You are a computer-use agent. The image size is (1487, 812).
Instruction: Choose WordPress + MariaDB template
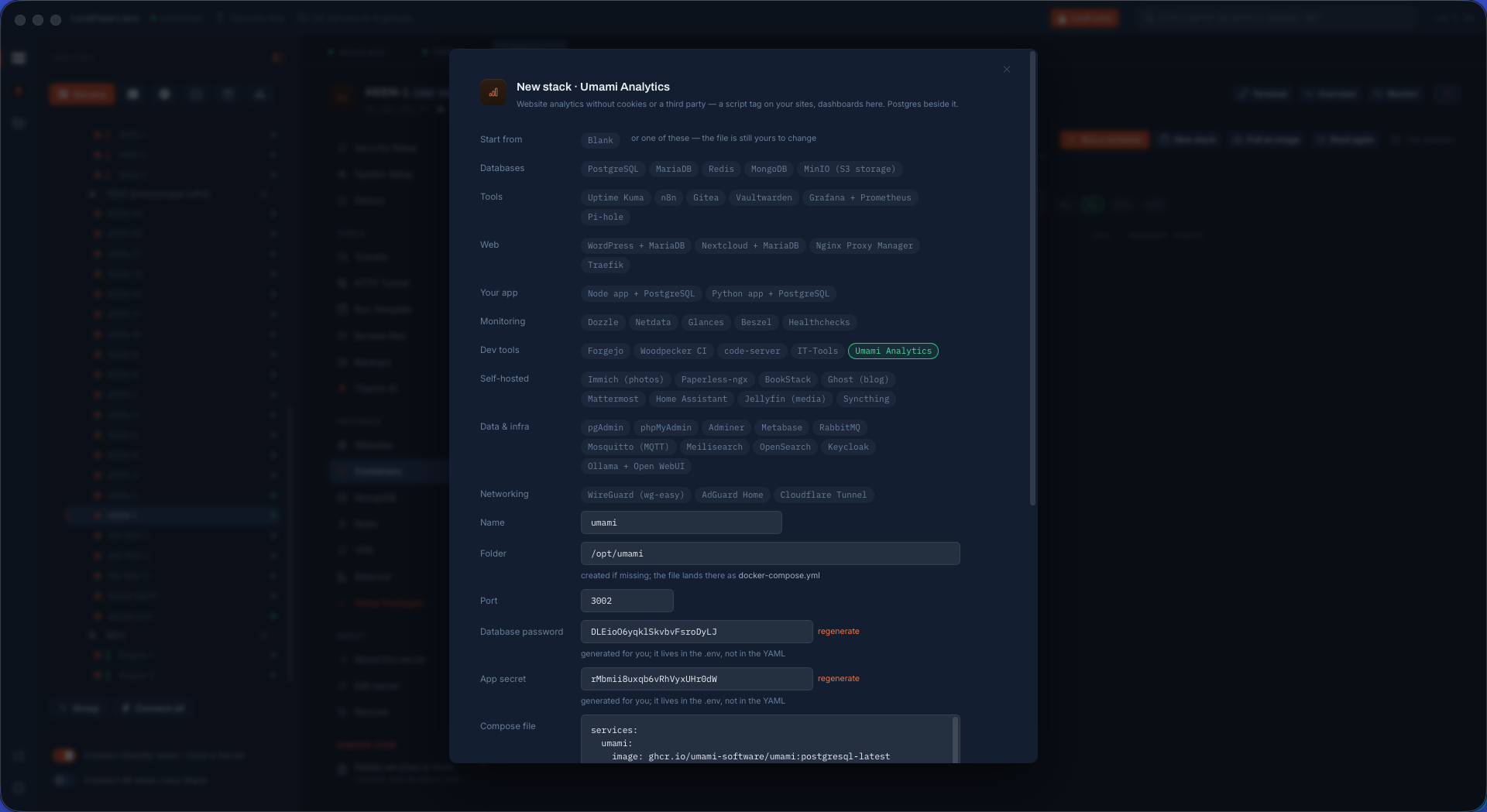pyautogui.click(x=636, y=245)
